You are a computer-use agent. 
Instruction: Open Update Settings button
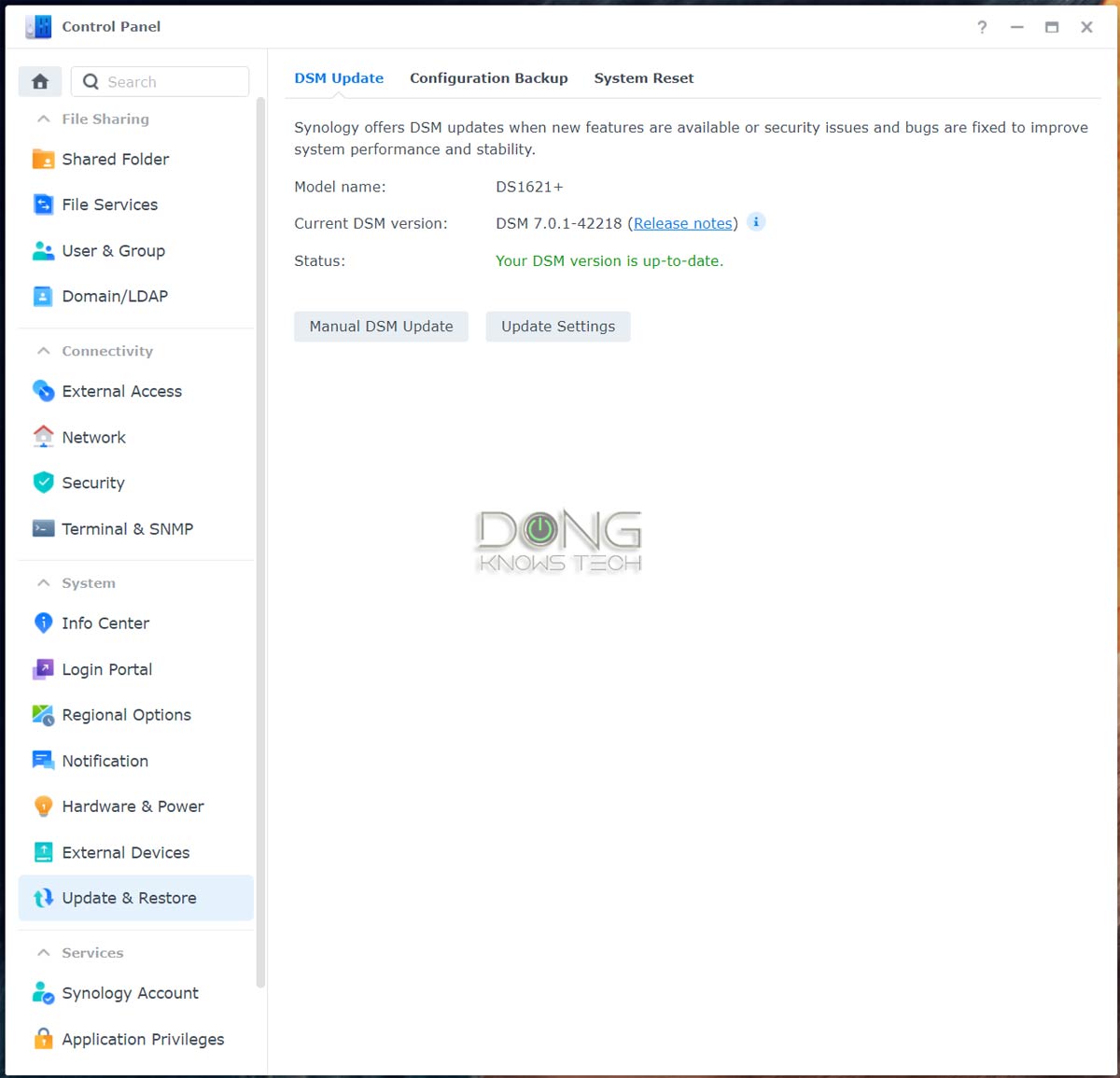coord(558,327)
